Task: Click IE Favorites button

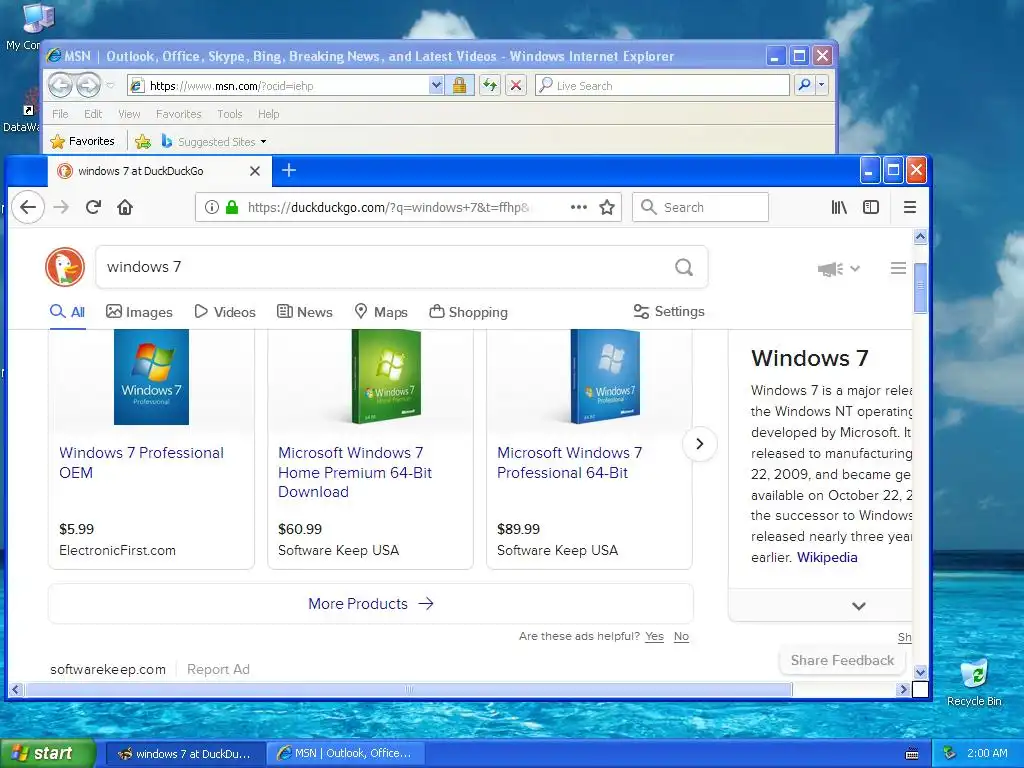Action: click(82, 141)
